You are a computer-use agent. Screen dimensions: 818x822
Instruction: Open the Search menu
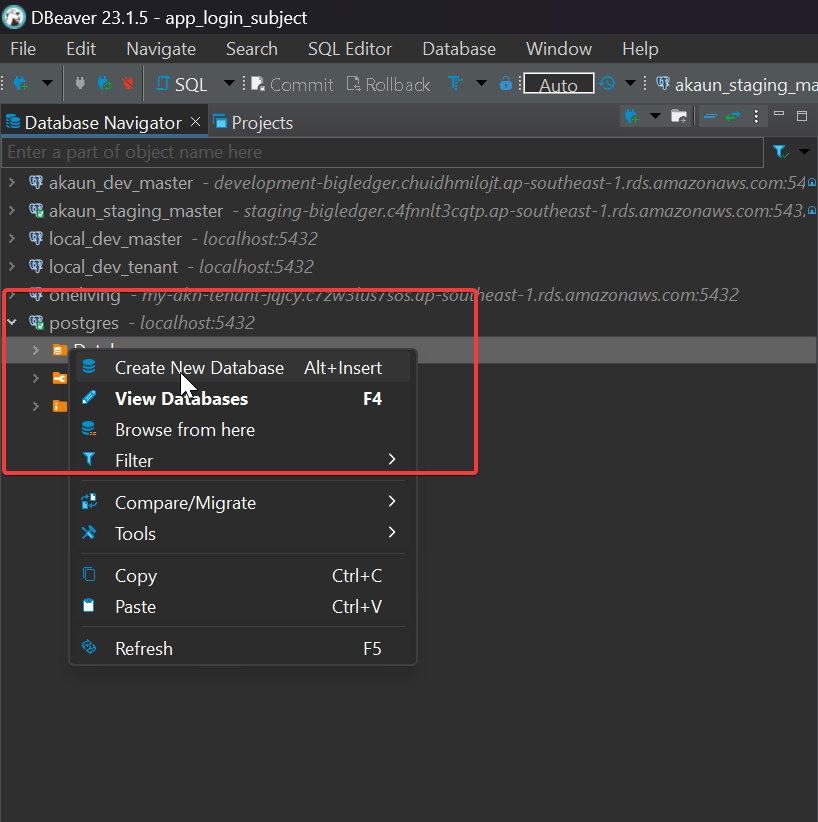click(252, 49)
